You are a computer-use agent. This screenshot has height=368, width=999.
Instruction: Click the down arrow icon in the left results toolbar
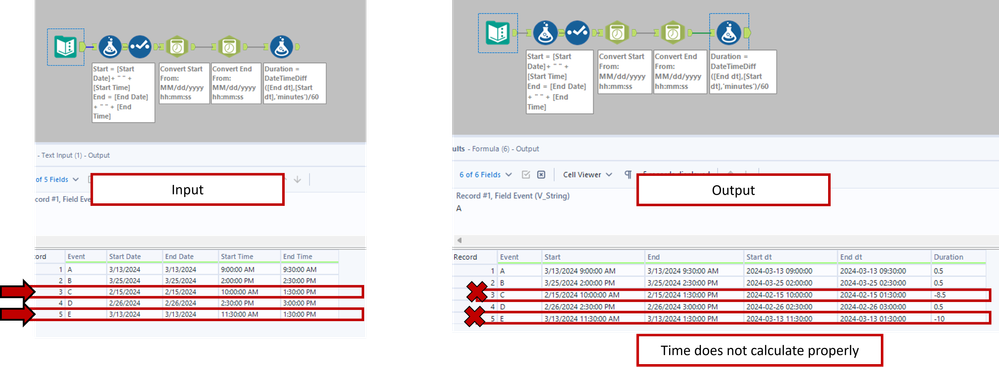(297, 180)
